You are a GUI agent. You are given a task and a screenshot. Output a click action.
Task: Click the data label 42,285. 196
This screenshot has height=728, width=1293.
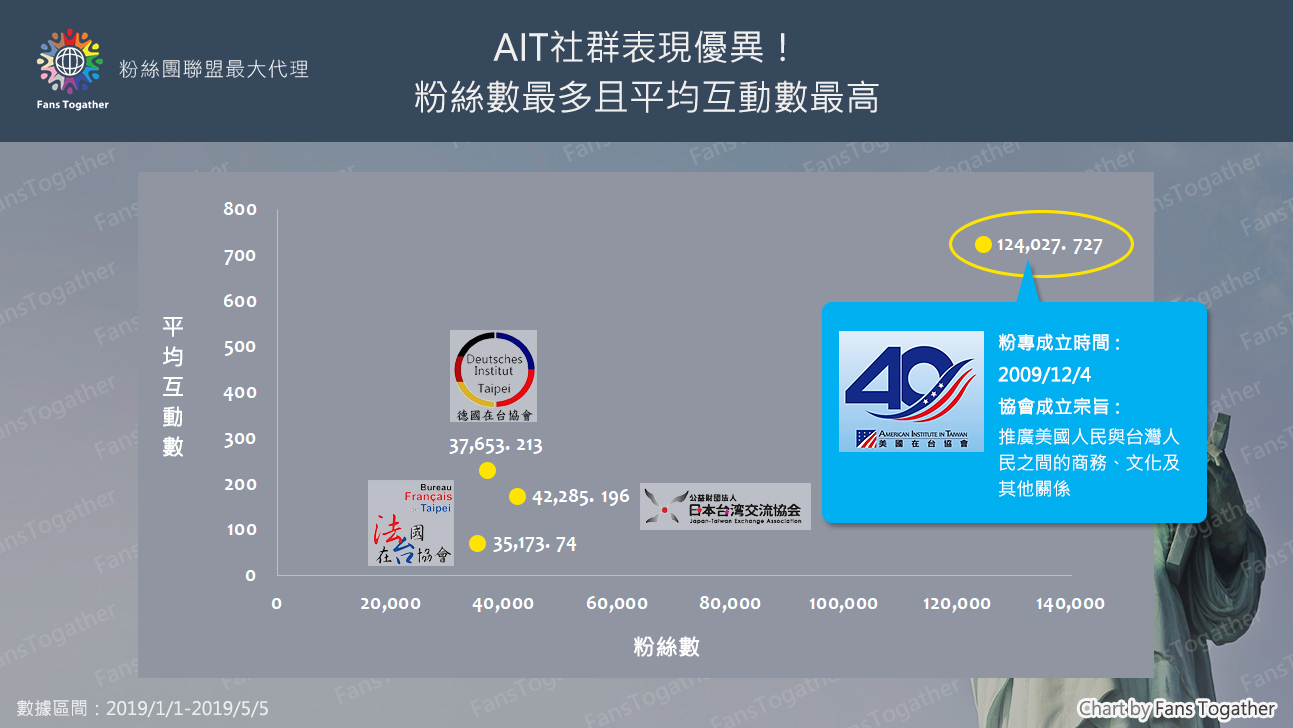(x=581, y=497)
